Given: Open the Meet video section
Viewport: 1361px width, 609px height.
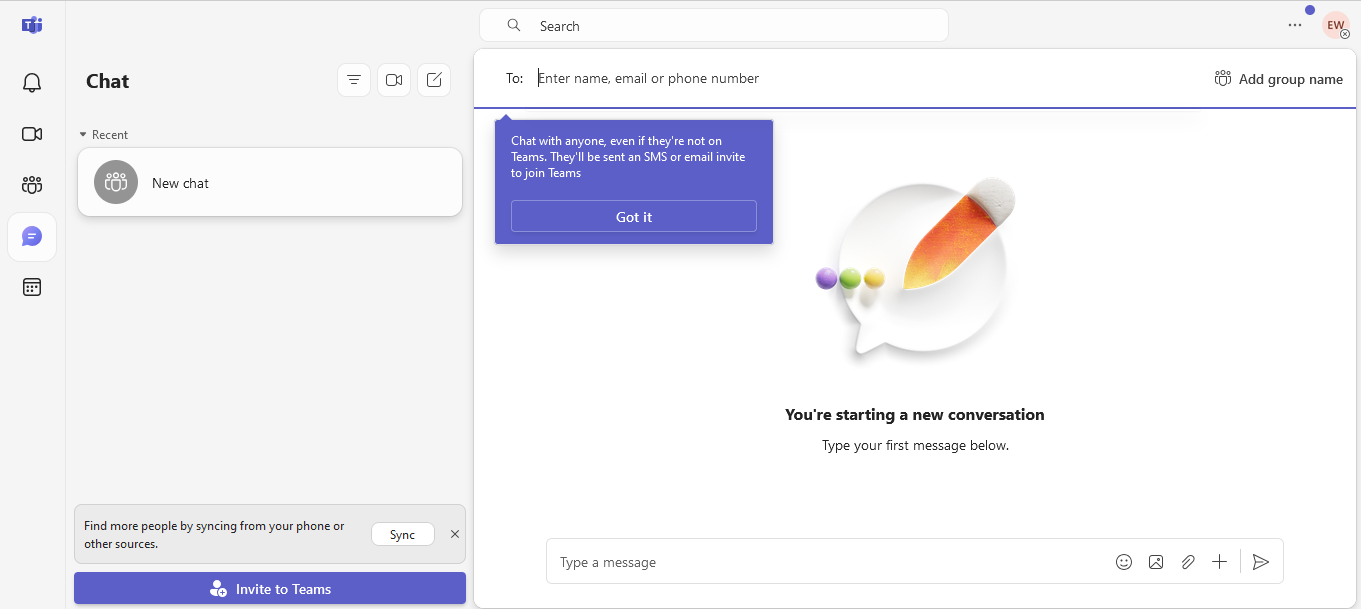Looking at the screenshot, I should (31, 134).
